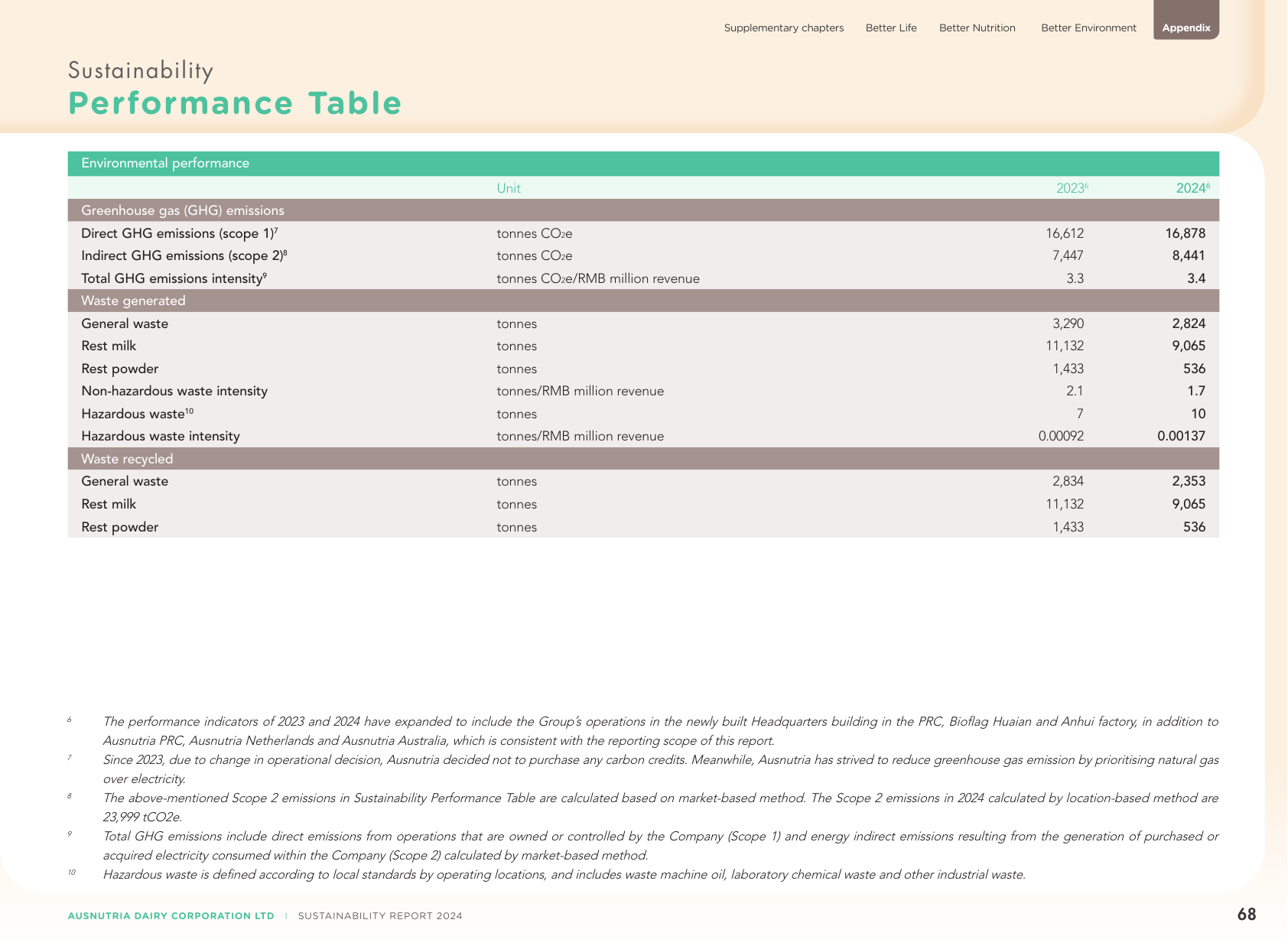Viewport: 1288px width, 949px height.
Task: Select the Environmental performance table header
Action: 643,164
